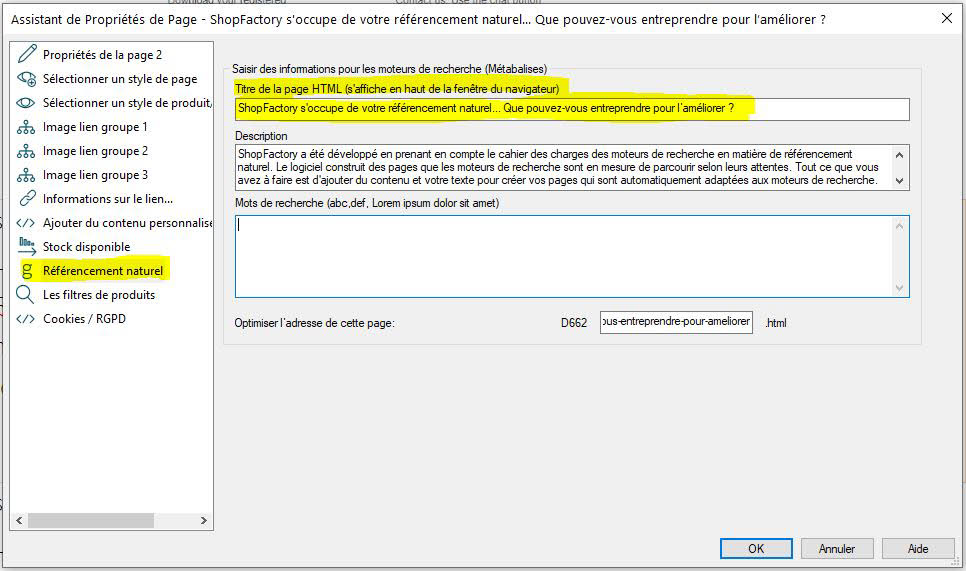Open Sélectionner un style de page

click(119, 79)
